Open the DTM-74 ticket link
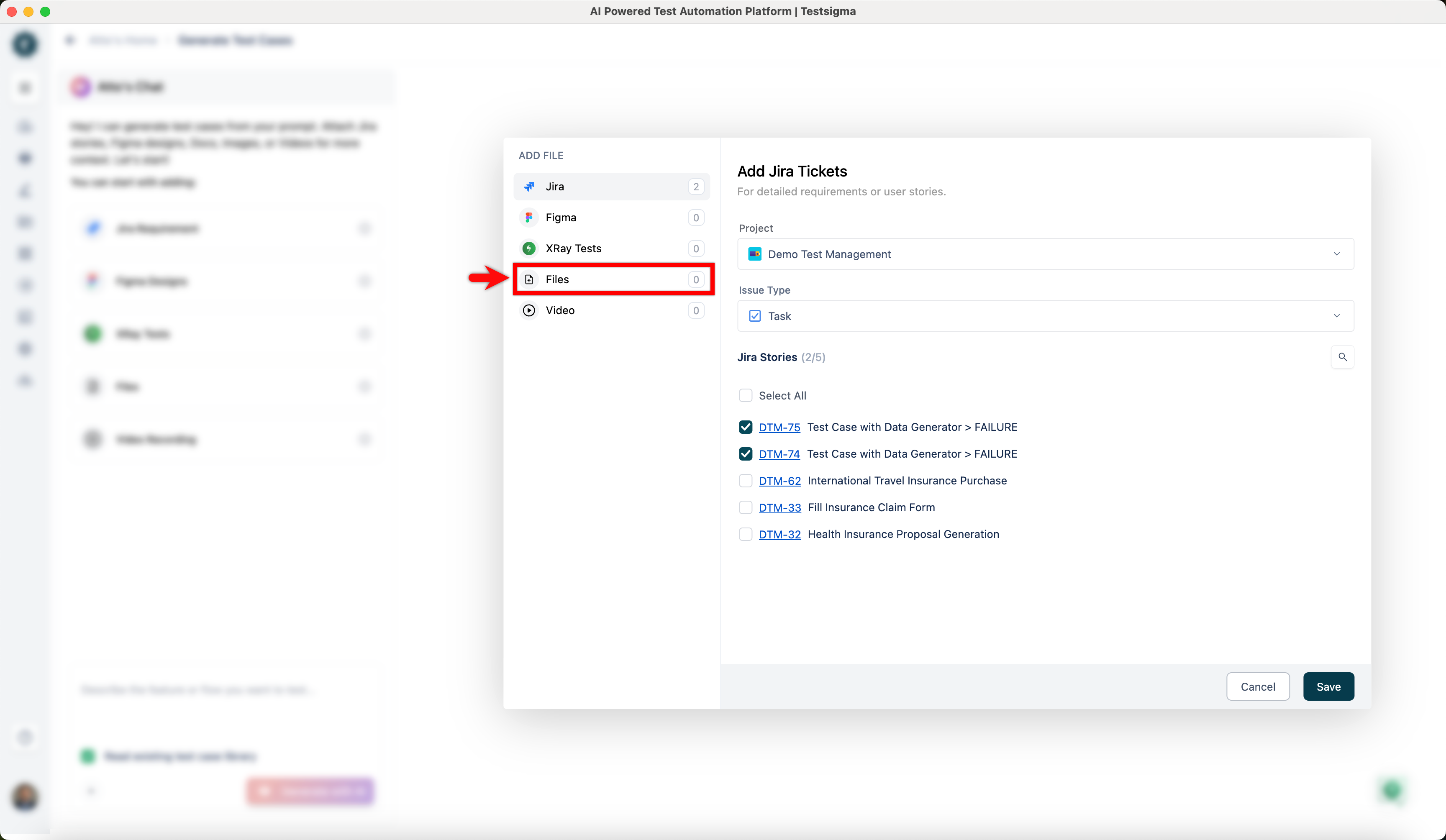This screenshot has height=840, width=1446. click(779, 454)
